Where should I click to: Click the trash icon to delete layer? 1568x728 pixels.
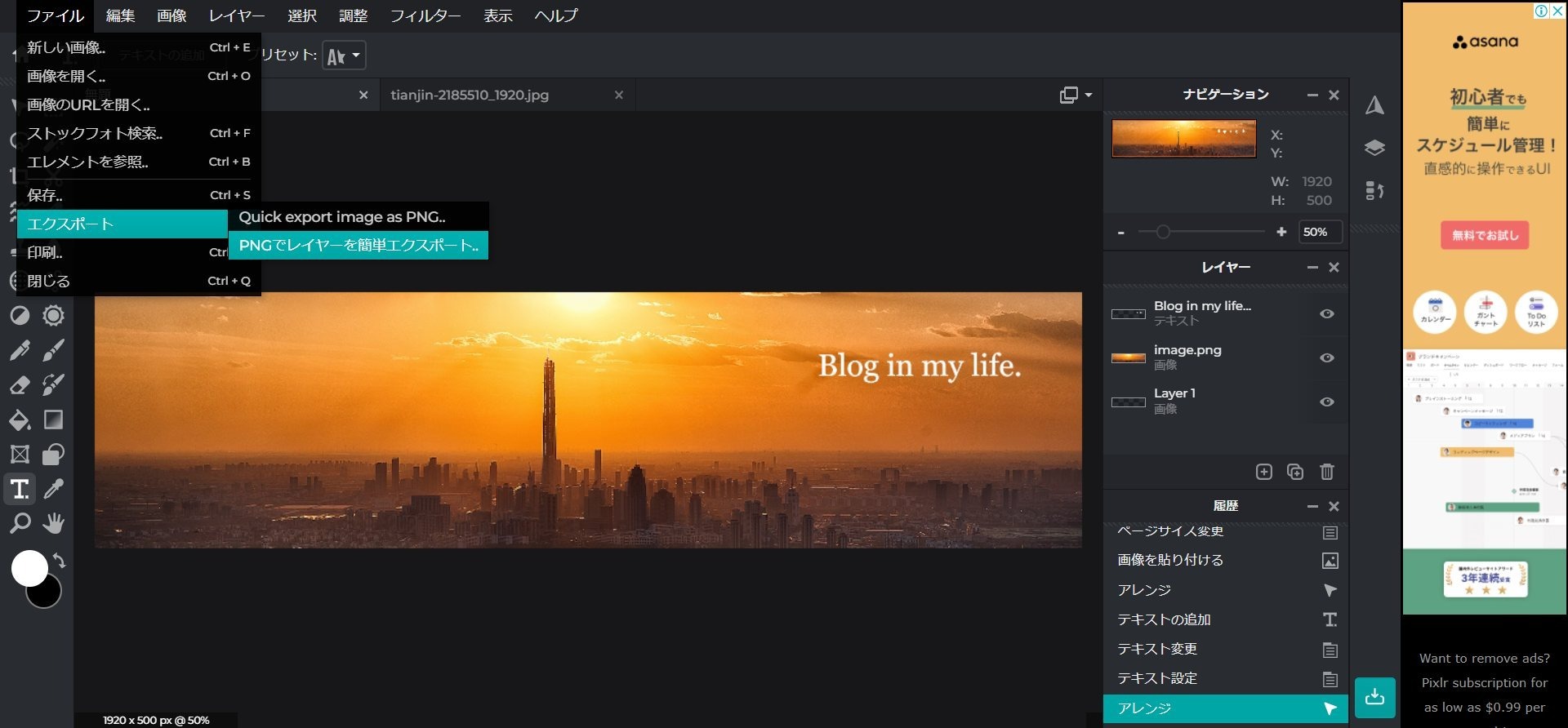pyautogui.click(x=1327, y=472)
